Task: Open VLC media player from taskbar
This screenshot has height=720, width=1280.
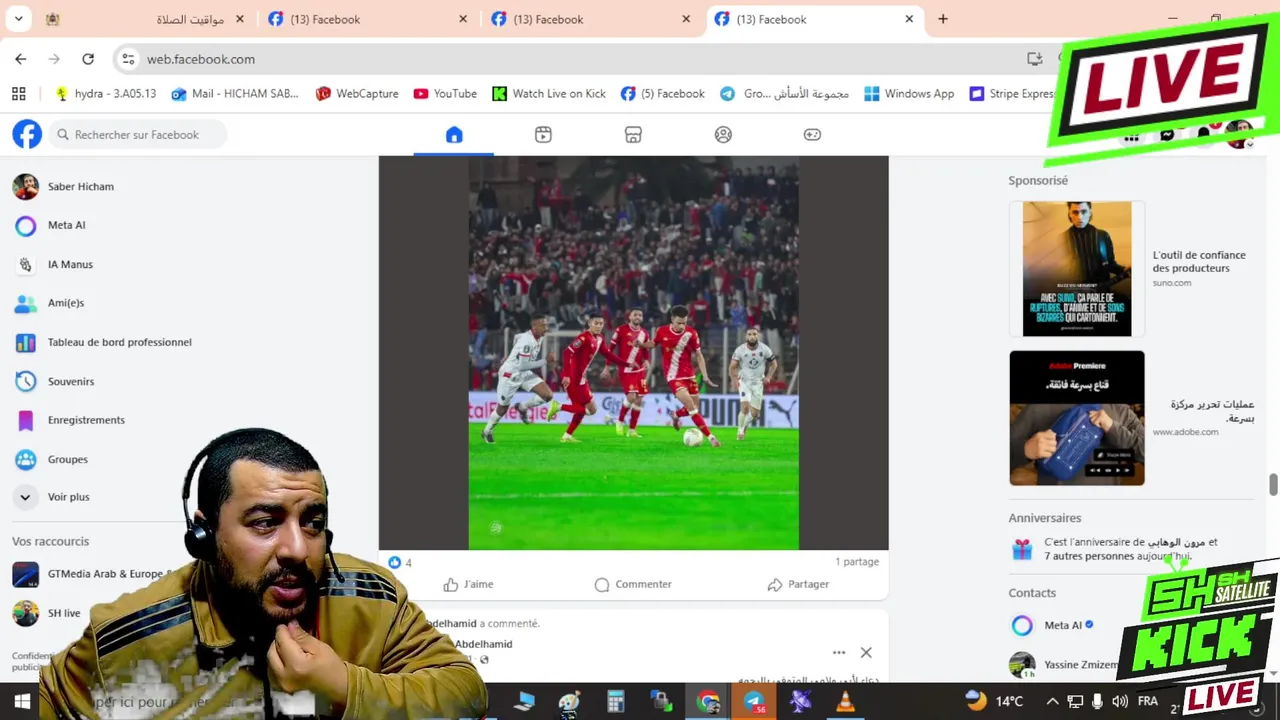Action: pyautogui.click(x=846, y=702)
